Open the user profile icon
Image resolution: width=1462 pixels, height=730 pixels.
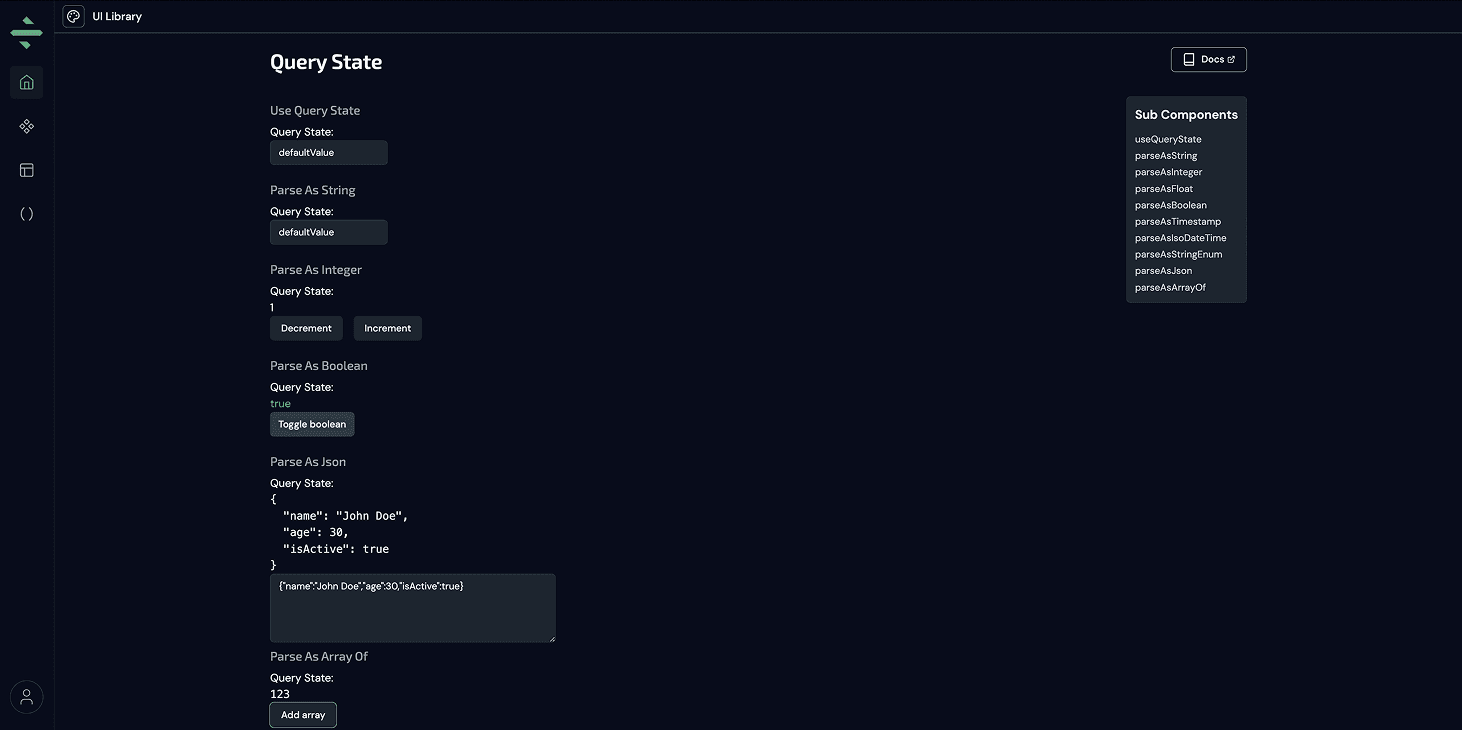[27, 697]
